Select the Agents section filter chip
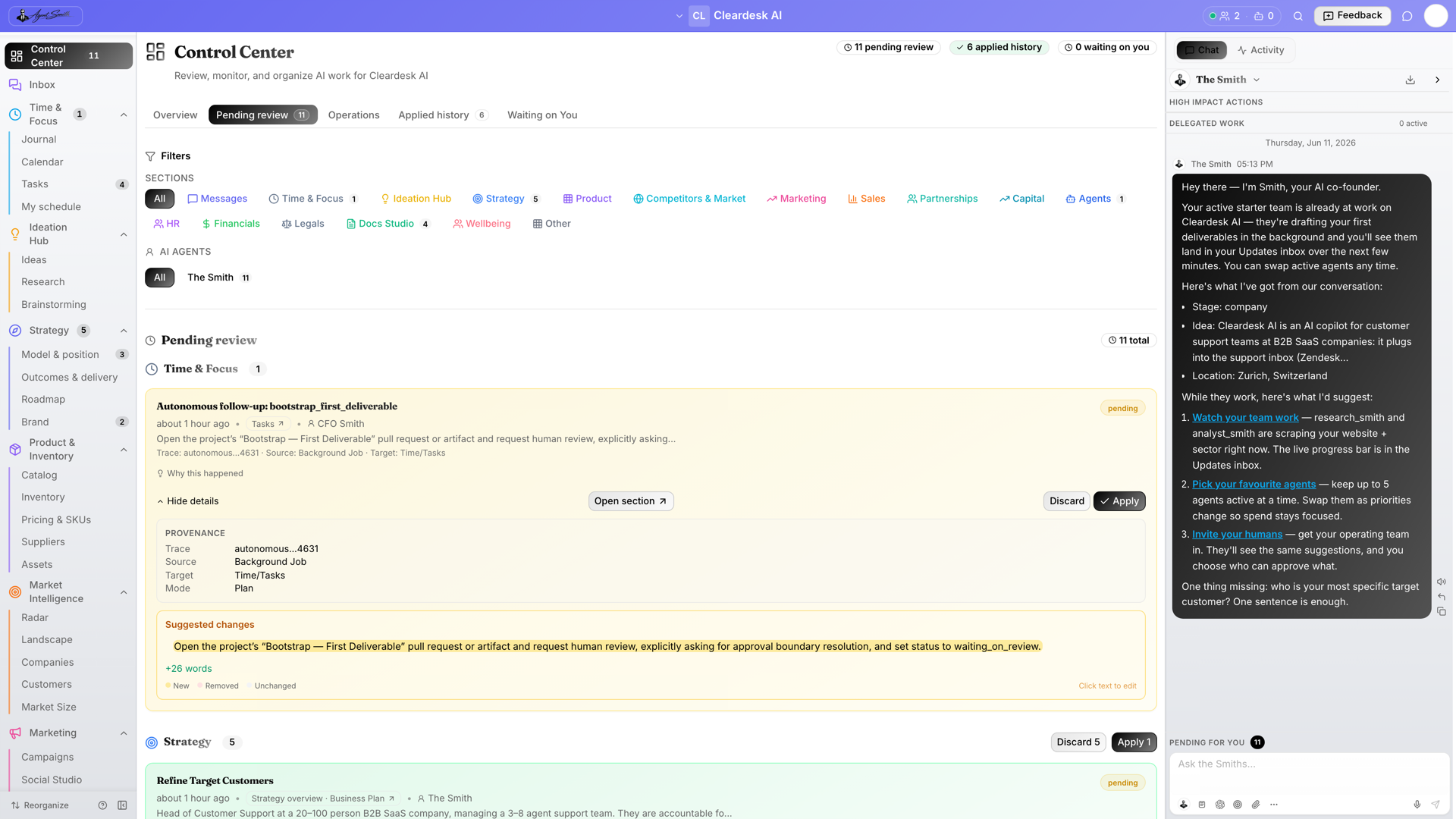Image resolution: width=1456 pixels, height=819 pixels. point(1095,199)
